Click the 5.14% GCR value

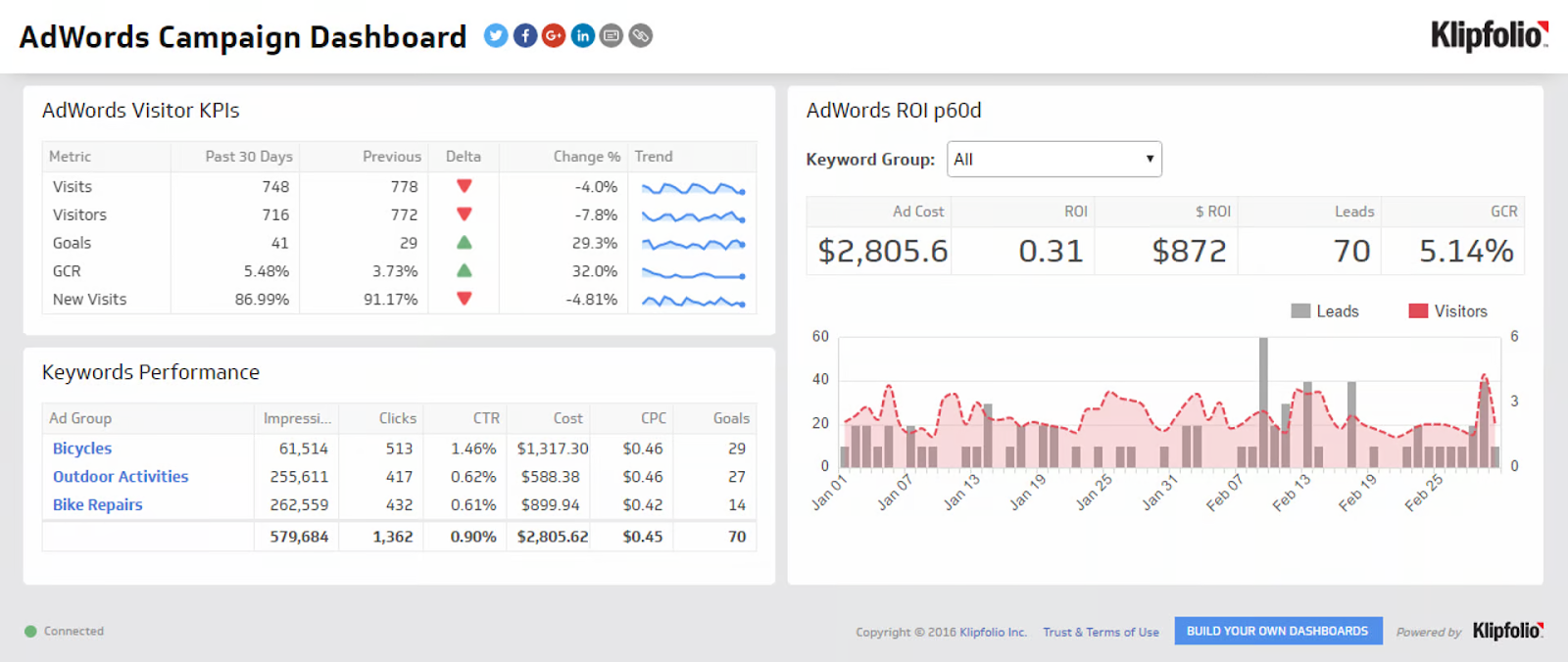pos(1466,252)
